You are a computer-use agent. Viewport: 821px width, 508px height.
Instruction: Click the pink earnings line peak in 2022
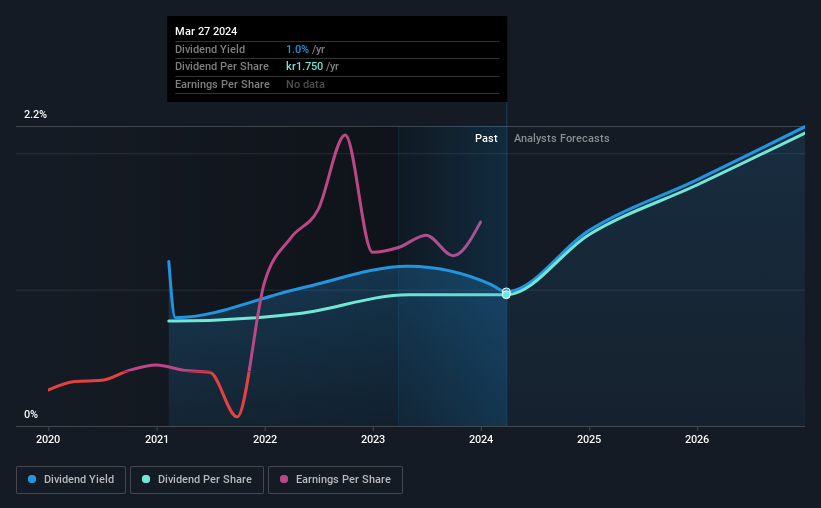click(344, 135)
